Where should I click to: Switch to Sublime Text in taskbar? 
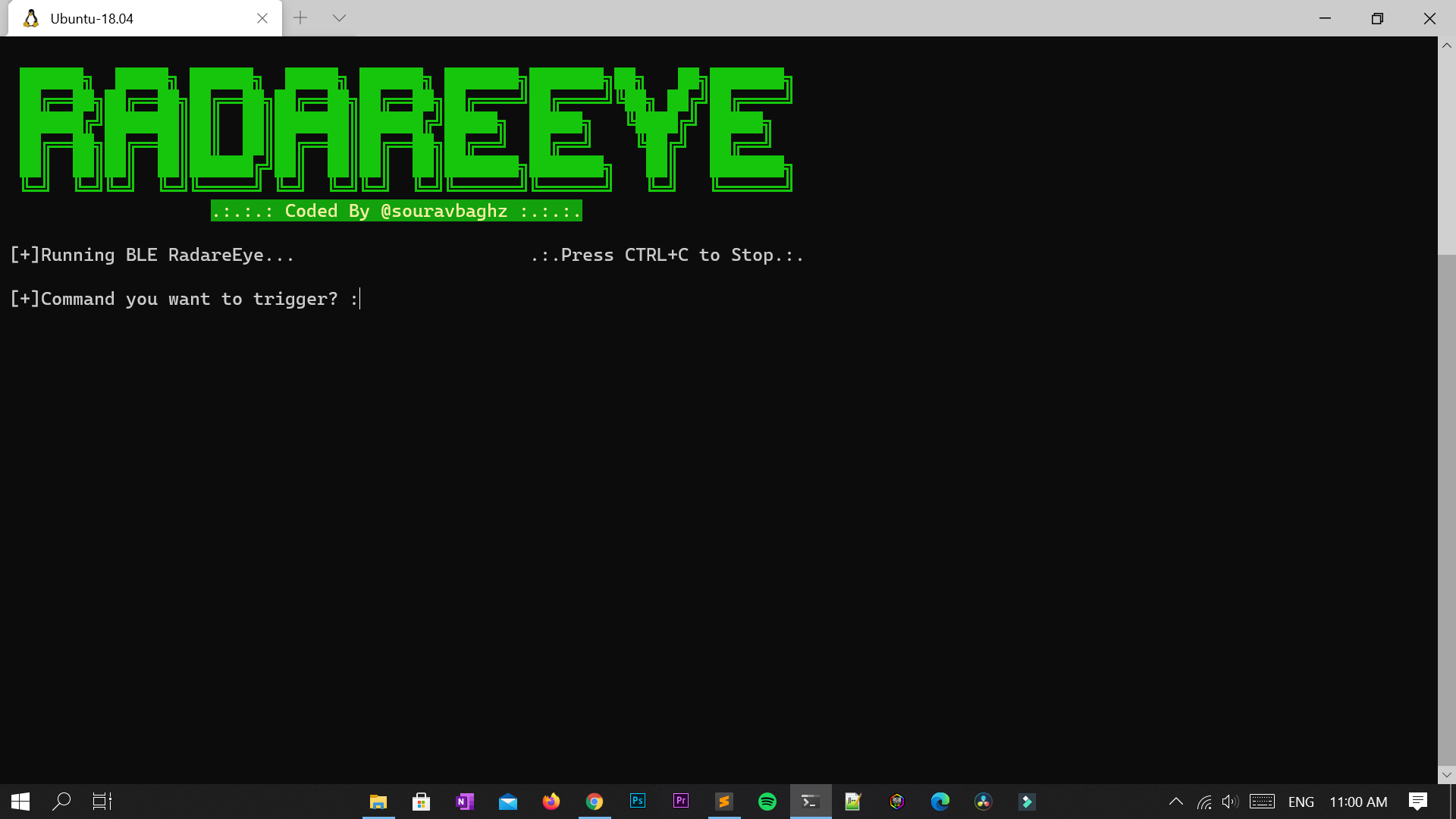pos(724,802)
